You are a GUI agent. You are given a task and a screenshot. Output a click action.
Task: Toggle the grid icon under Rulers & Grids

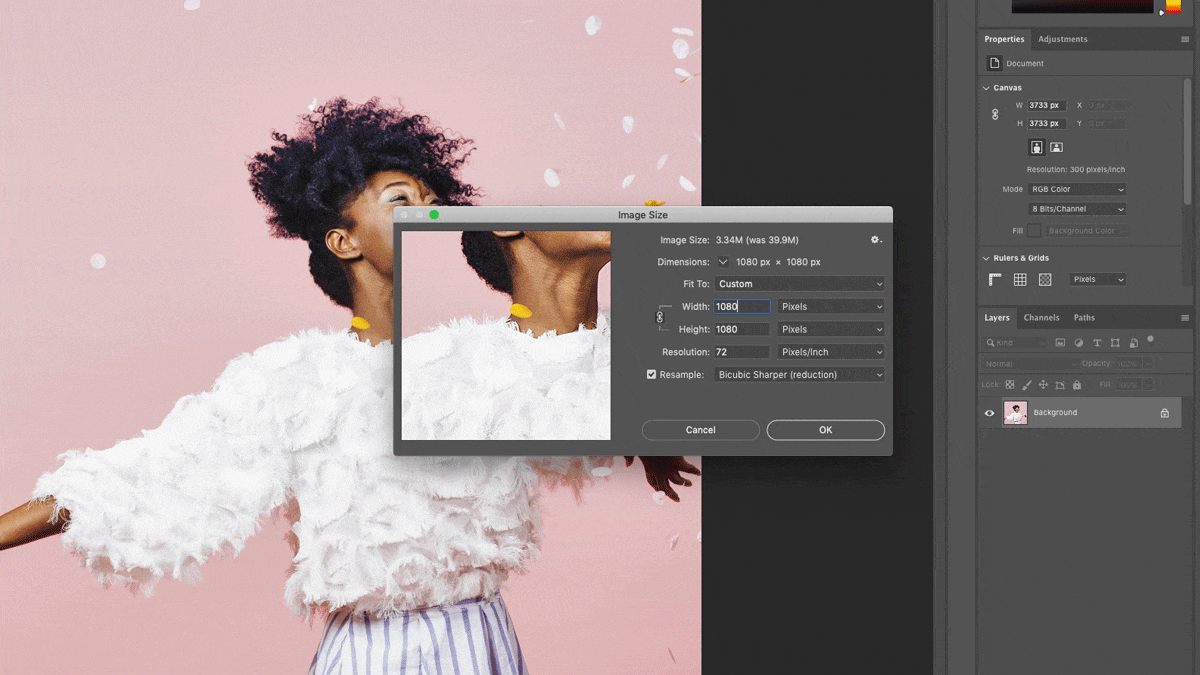pyautogui.click(x=1019, y=278)
